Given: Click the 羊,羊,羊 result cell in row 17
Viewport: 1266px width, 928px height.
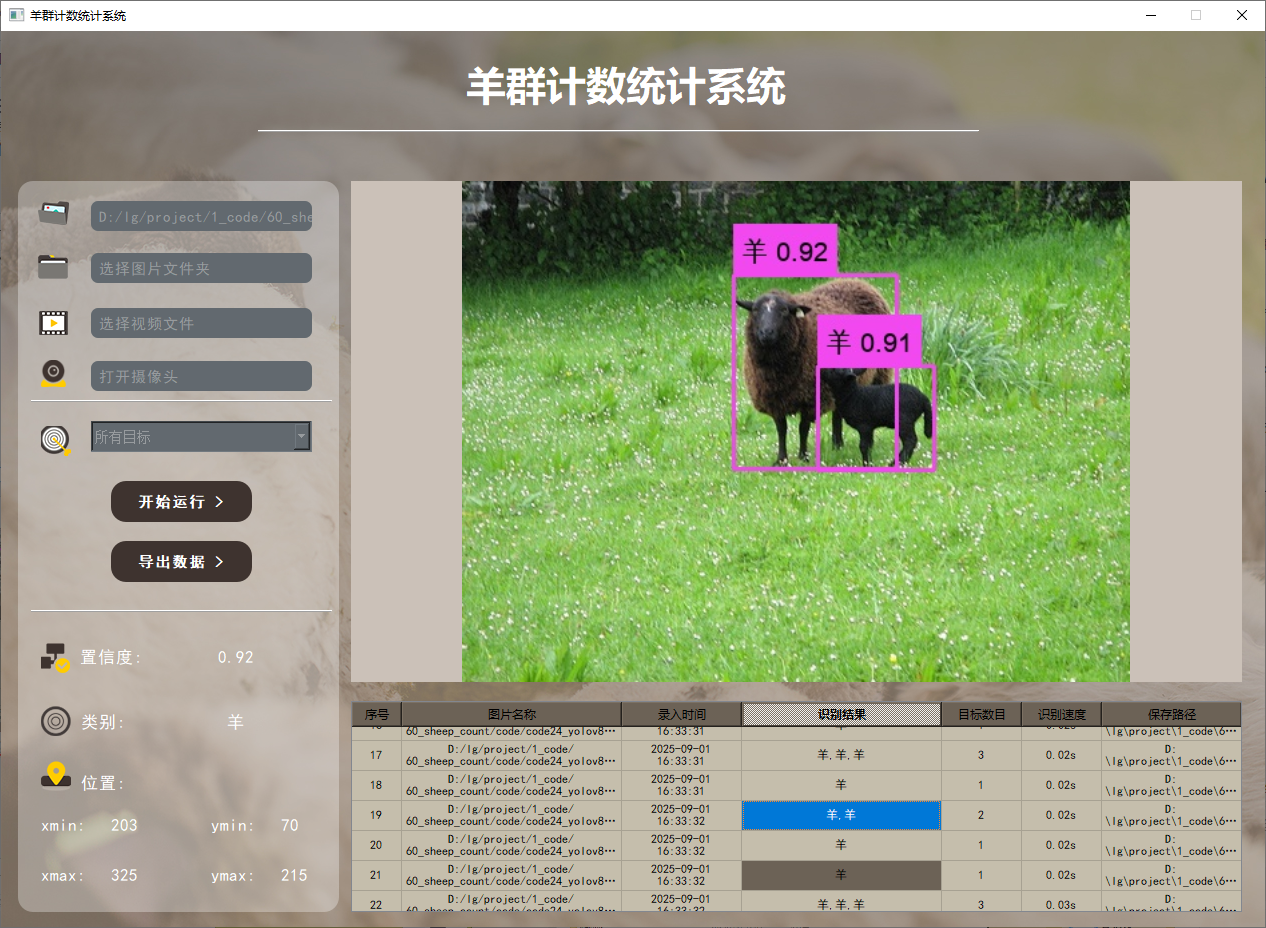Looking at the screenshot, I should point(842,755).
